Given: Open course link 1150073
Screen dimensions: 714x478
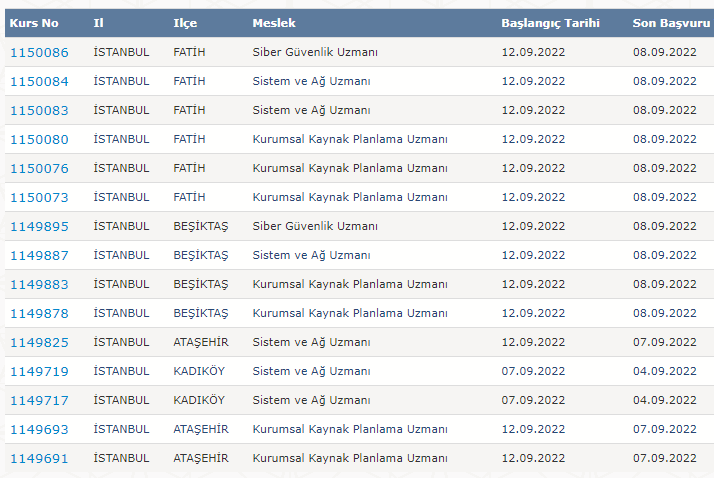Looking at the screenshot, I should 39,197.
